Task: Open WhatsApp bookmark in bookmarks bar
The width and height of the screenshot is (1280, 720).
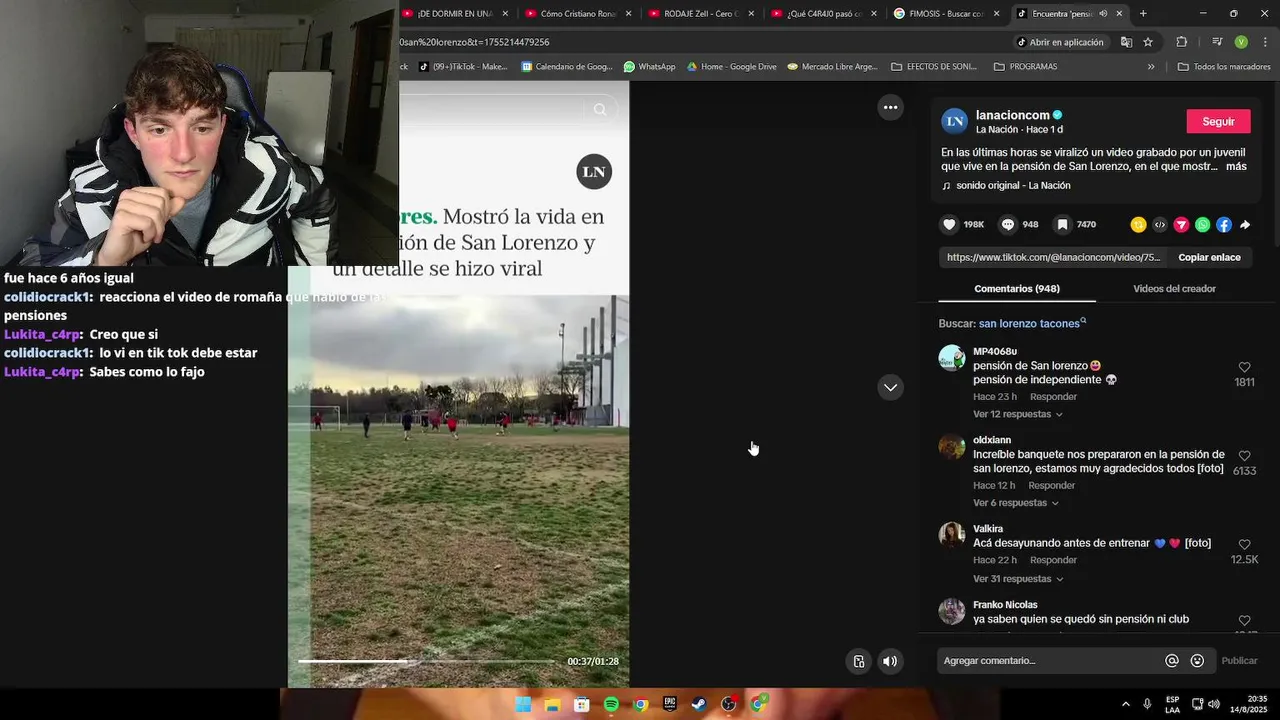Action: point(649,67)
